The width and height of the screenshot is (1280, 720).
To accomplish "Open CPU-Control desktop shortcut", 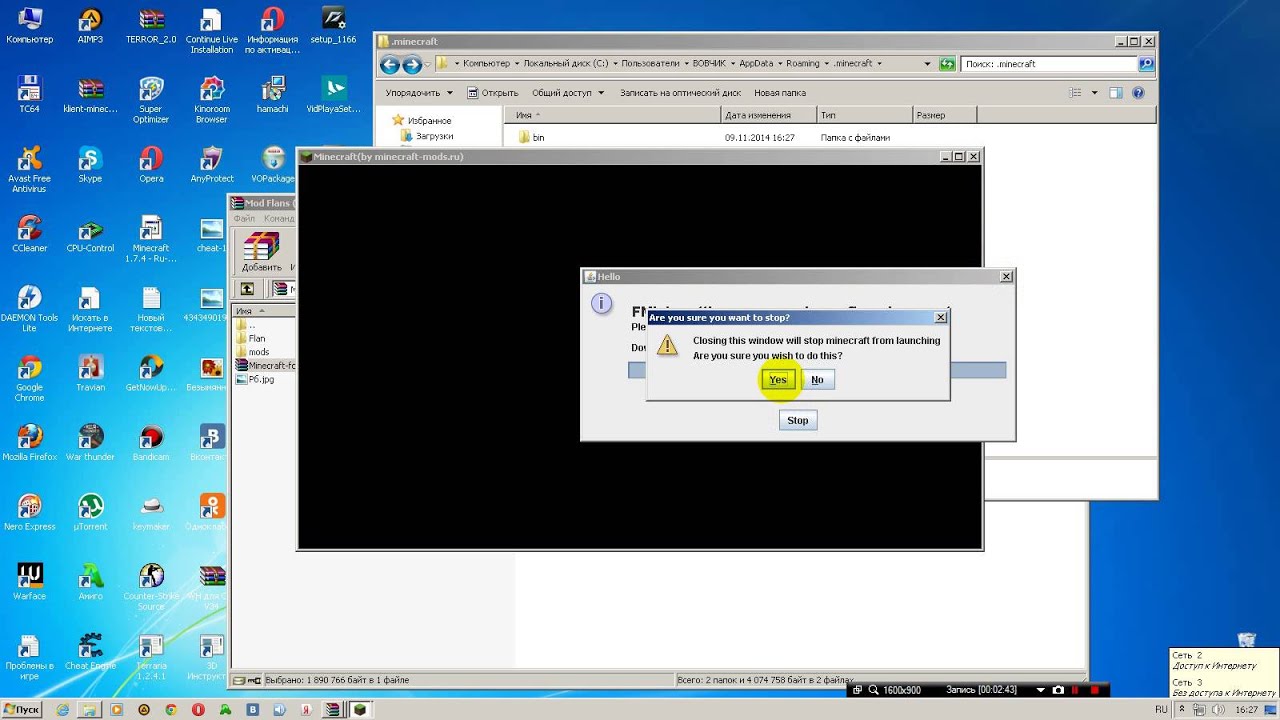I will pyautogui.click(x=90, y=234).
